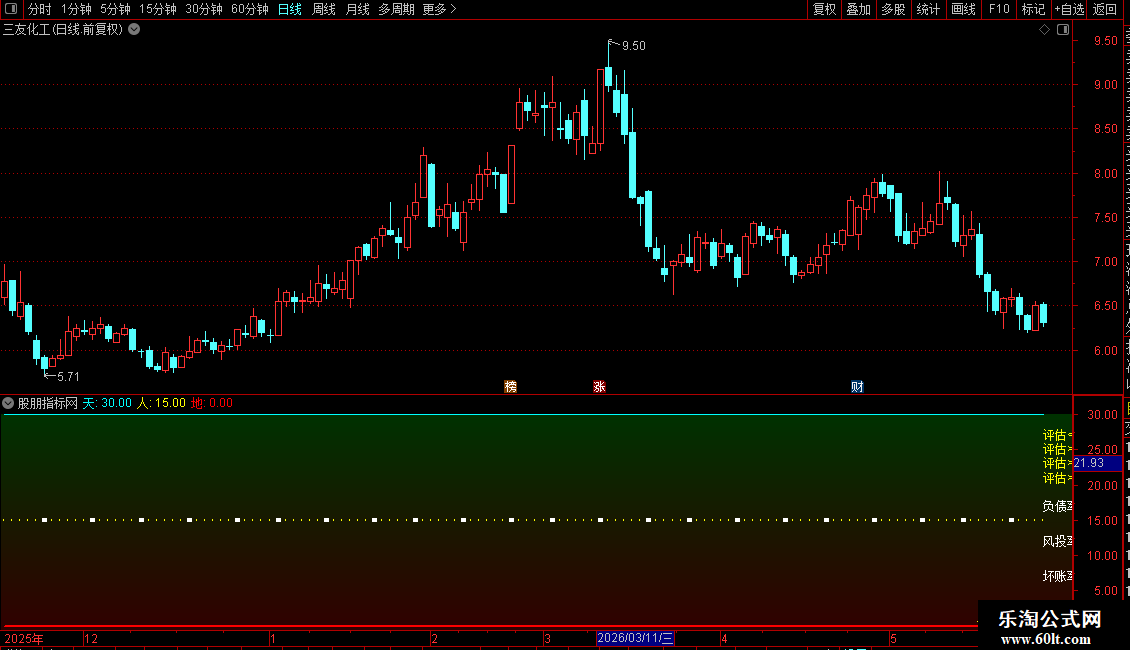Switch to 月线 monthly chart
This screenshot has height=650, width=1130.
[357, 9]
